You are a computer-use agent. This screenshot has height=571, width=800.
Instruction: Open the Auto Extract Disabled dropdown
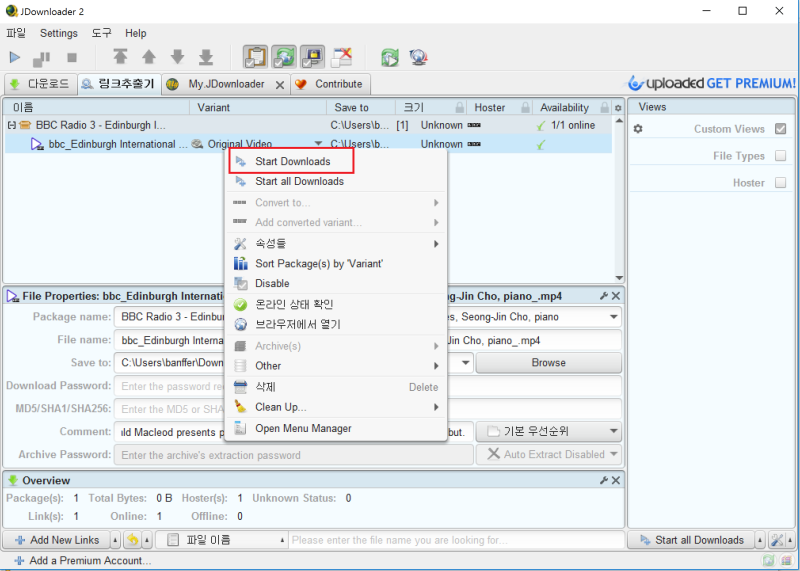[548, 454]
